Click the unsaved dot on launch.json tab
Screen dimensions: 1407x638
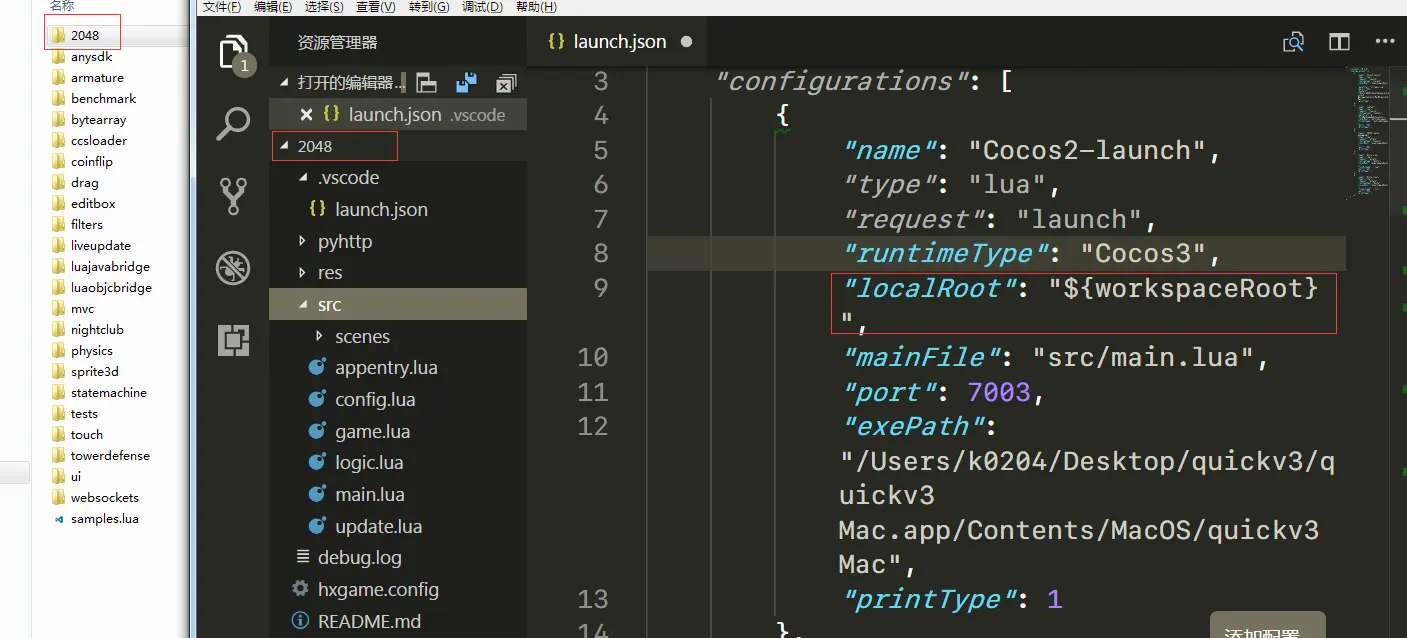pyautogui.click(x=686, y=42)
